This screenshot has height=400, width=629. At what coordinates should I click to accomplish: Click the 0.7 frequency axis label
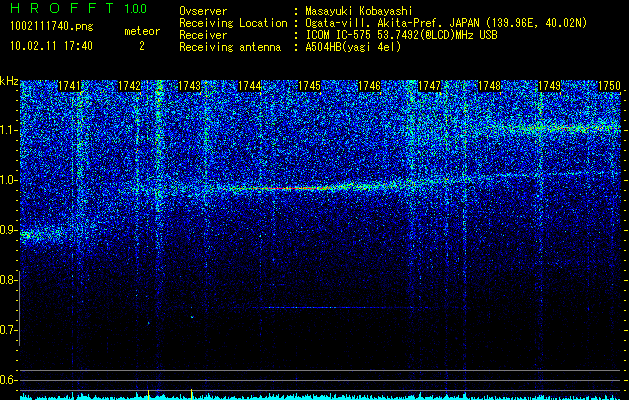pyautogui.click(x=8, y=330)
